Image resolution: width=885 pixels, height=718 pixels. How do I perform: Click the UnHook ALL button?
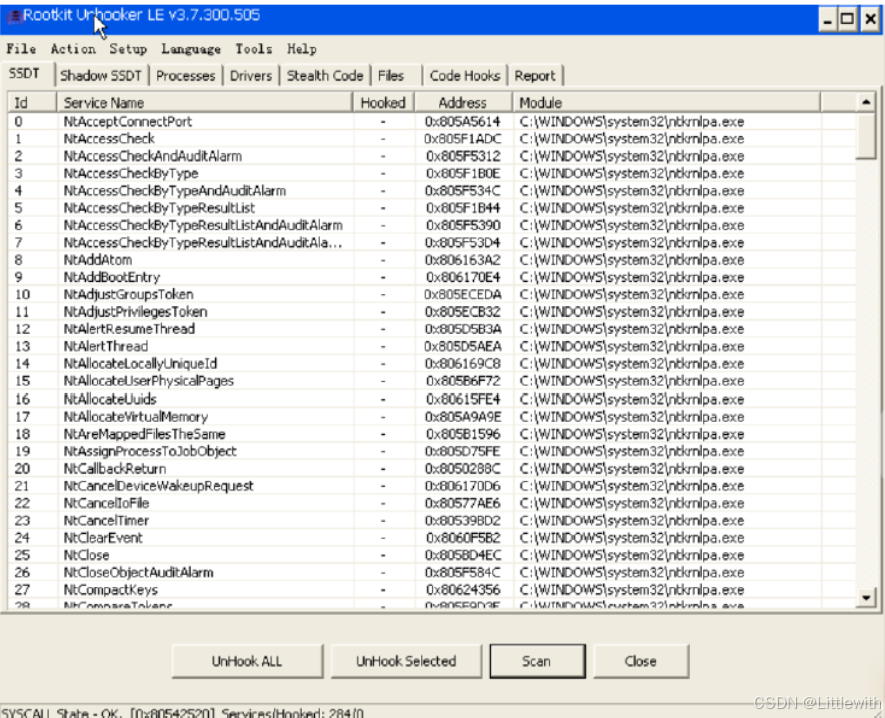(x=247, y=661)
